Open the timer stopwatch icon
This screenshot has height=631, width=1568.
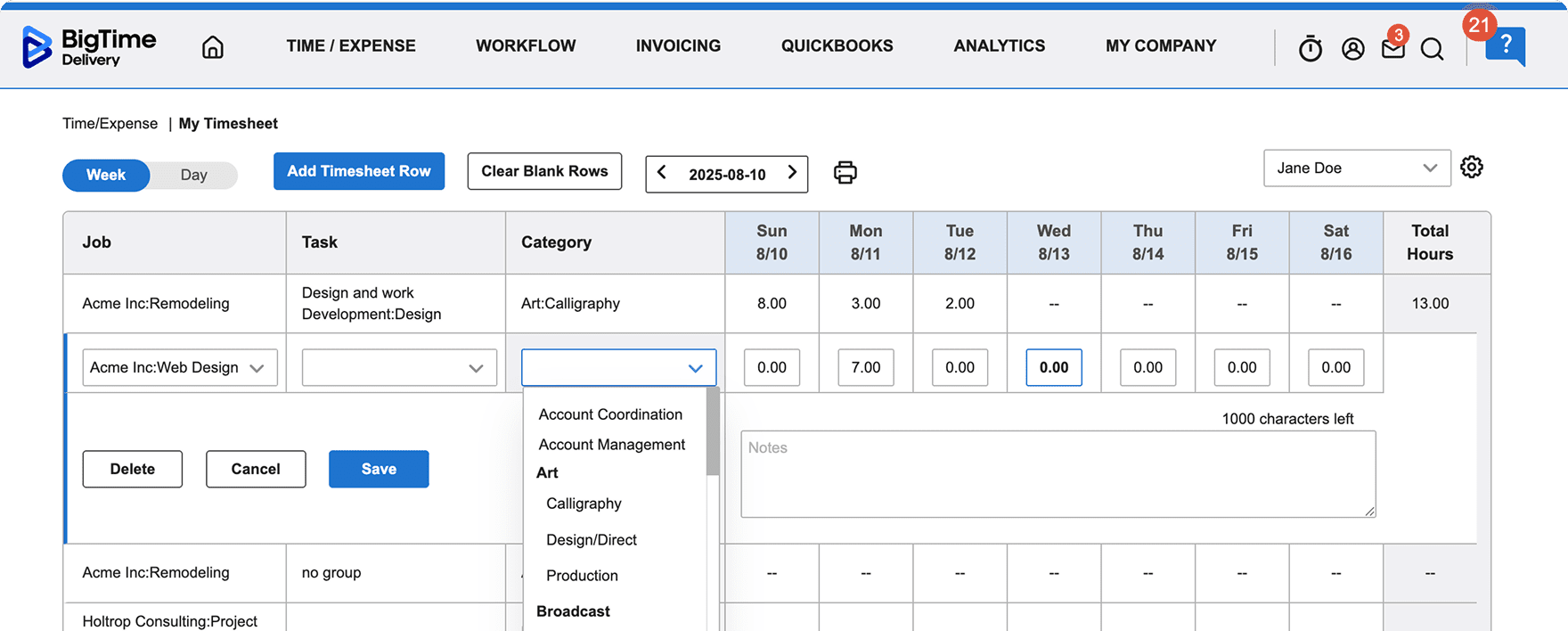point(1310,48)
